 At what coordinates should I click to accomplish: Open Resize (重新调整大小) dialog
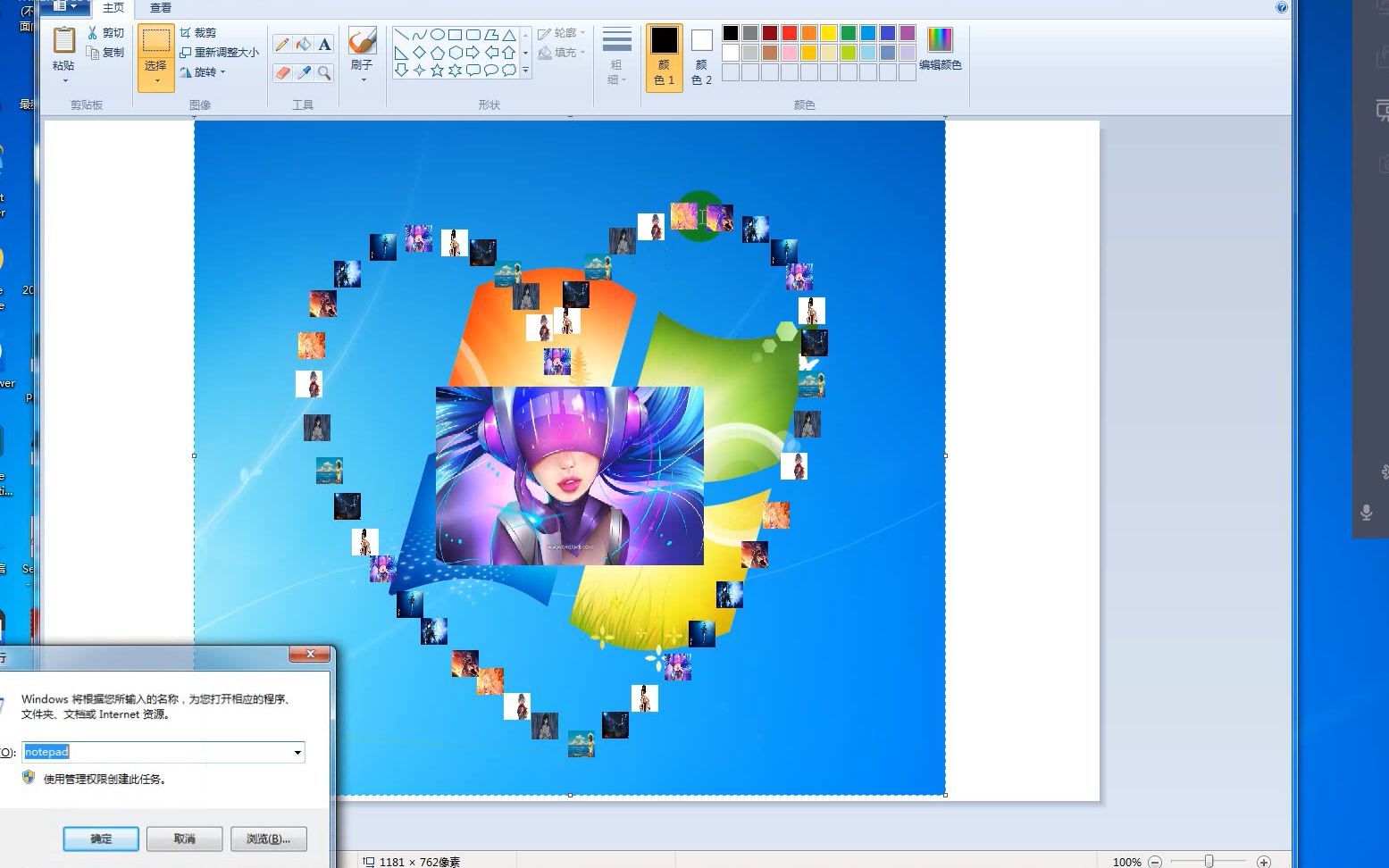(x=219, y=53)
